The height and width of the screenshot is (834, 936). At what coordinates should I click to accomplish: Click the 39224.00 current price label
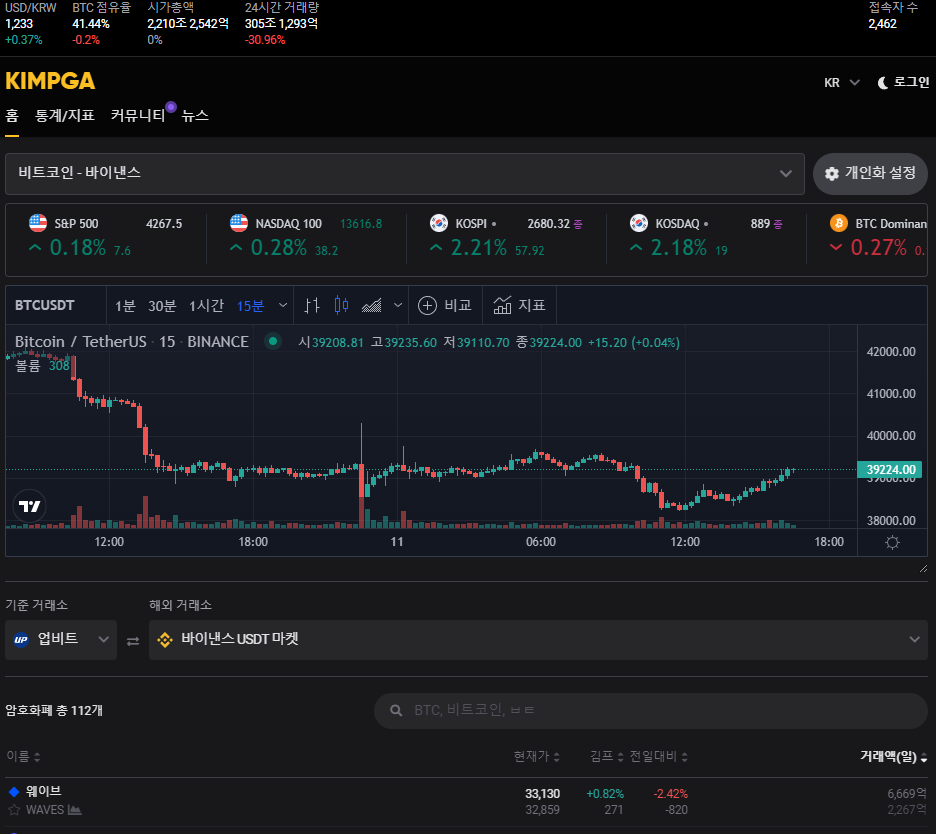[890, 470]
